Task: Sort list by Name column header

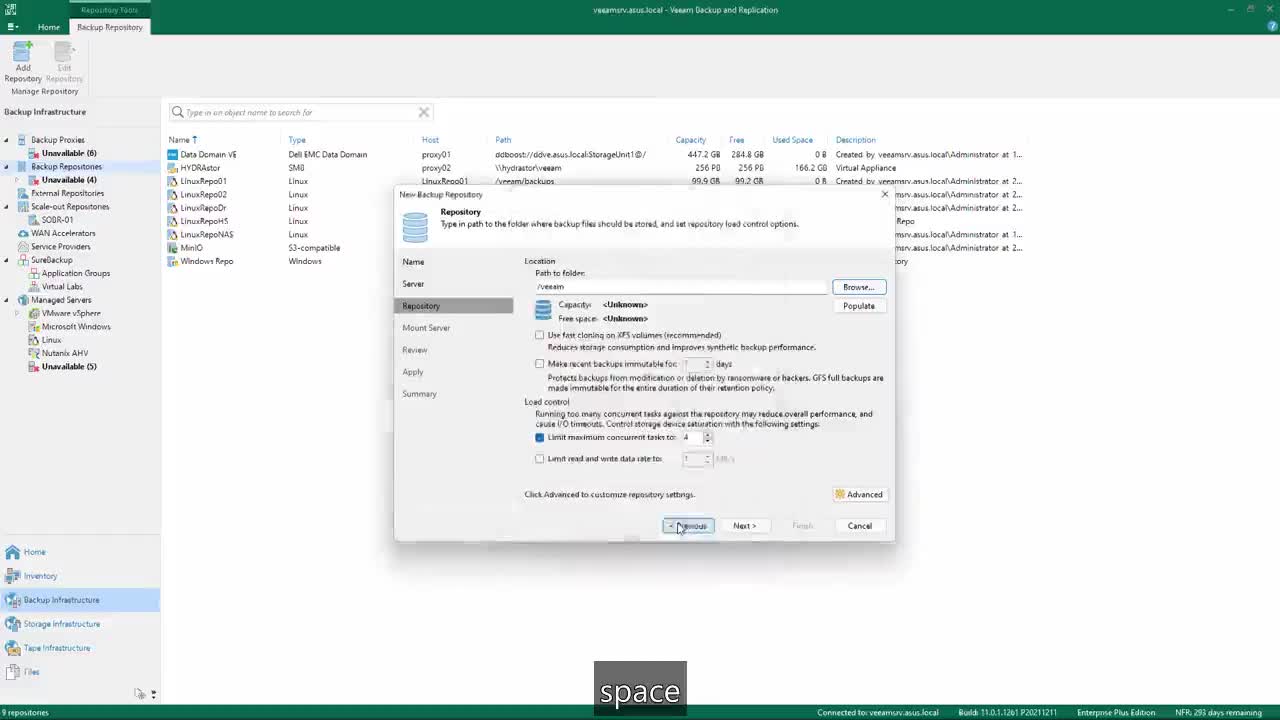Action: pos(182,140)
